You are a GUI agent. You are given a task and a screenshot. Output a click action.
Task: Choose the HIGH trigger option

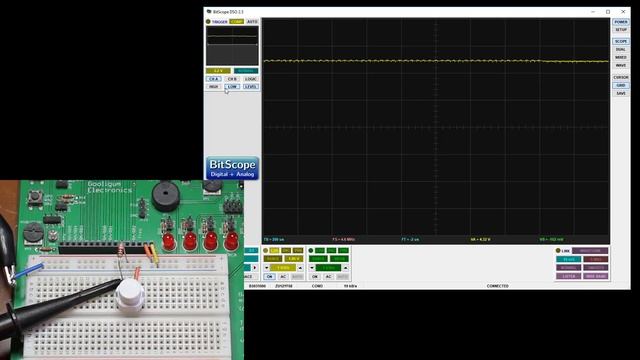pyautogui.click(x=213, y=87)
